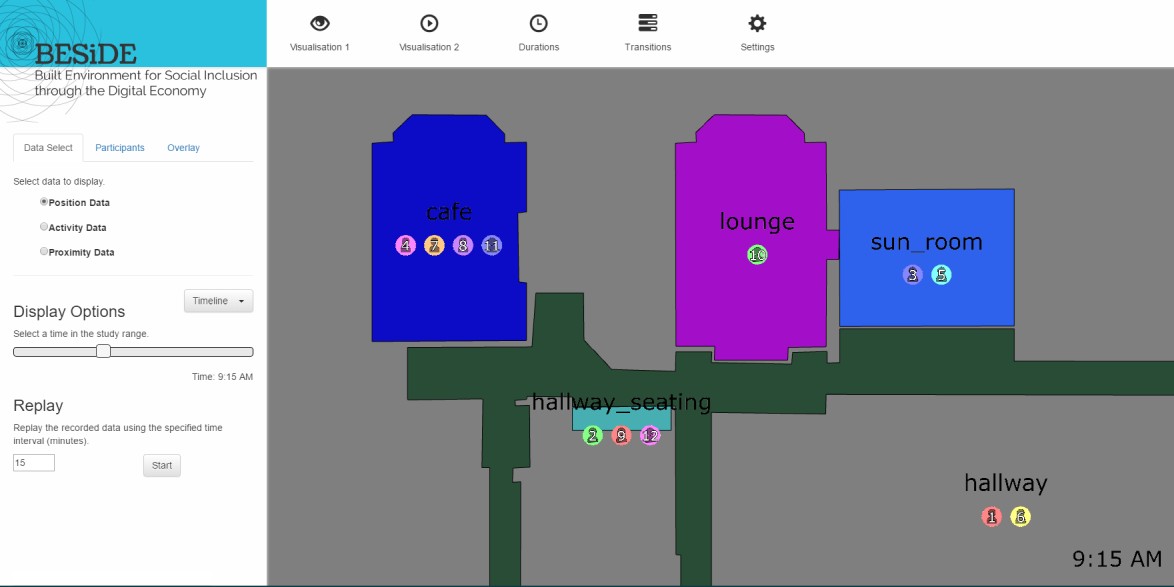This screenshot has height=587, width=1174.
Task: Open Visualisation 1 eye icon
Action: (320, 23)
